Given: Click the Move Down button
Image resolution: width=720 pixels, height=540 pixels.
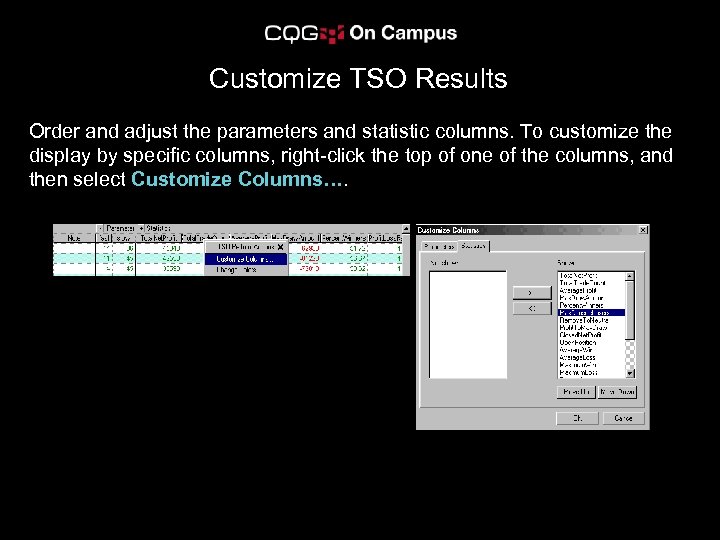Looking at the screenshot, I should tap(617, 392).
